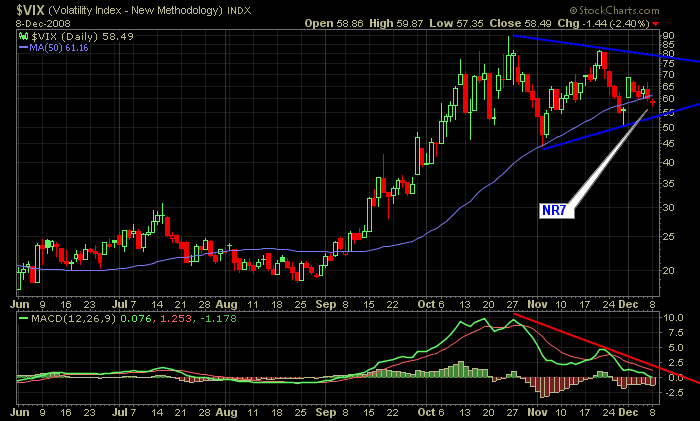Viewport: 700px width, 421px height.
Task: Click the Dec label on the MACD panel date axis
Action: point(628,412)
